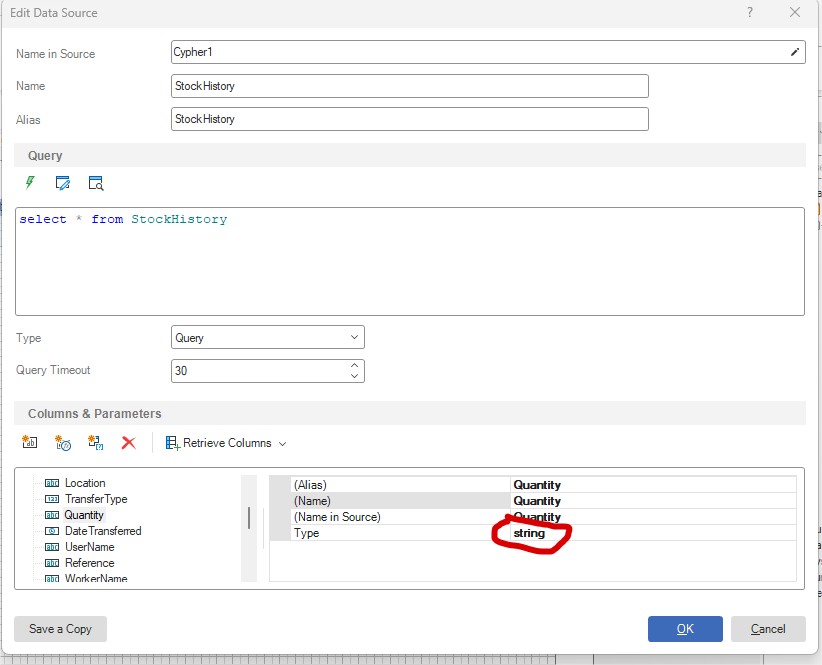Screen dimensions: 822x665
Task: Select the DateTransferred column
Action: click(x=103, y=531)
